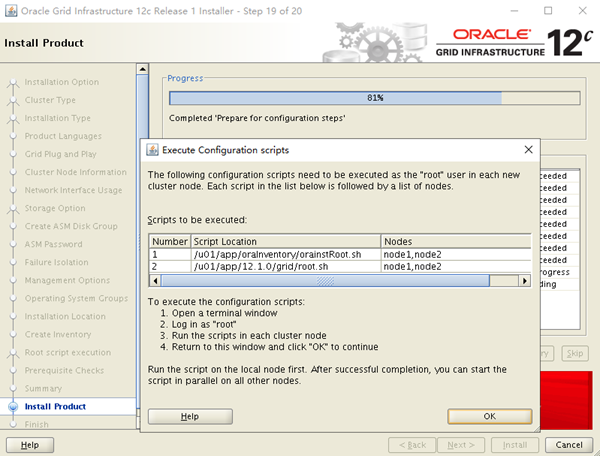Click the script table horizontal scrollbar thumb

(x=325, y=281)
